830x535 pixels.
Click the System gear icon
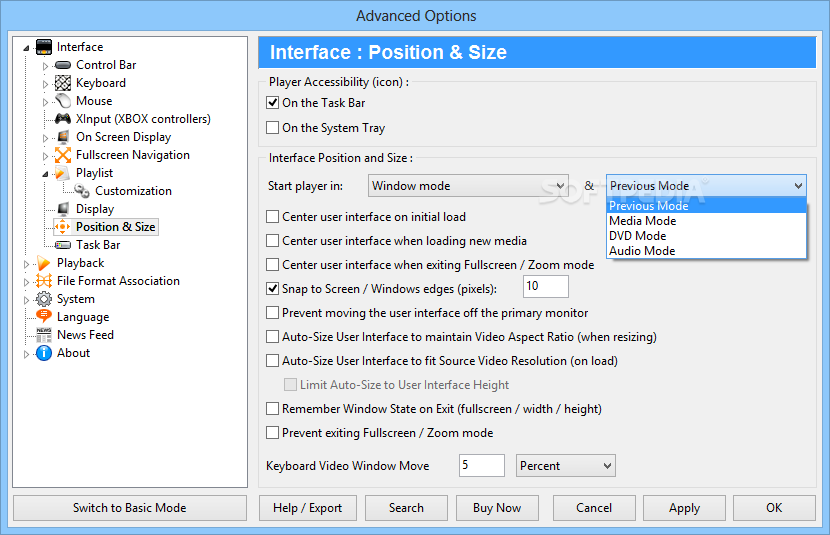(x=44, y=299)
